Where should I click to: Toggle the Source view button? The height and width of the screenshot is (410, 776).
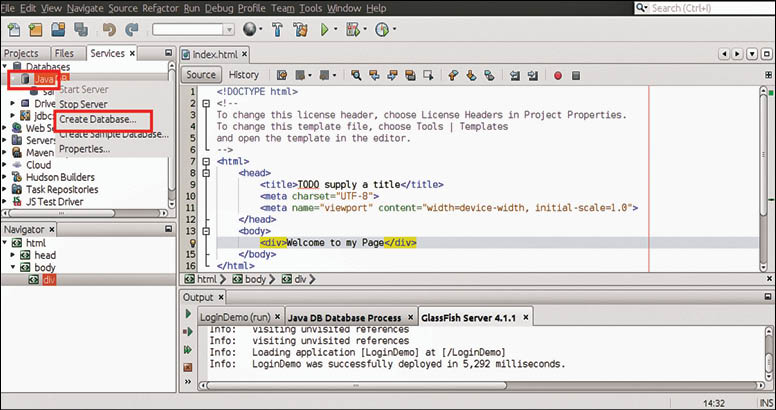pos(201,75)
